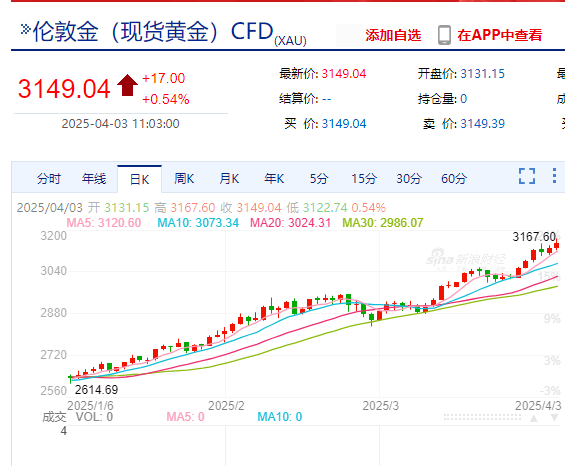Click the MA20: 3024.31 indicator label
565x466 pixels.
pyautogui.click(x=290, y=223)
